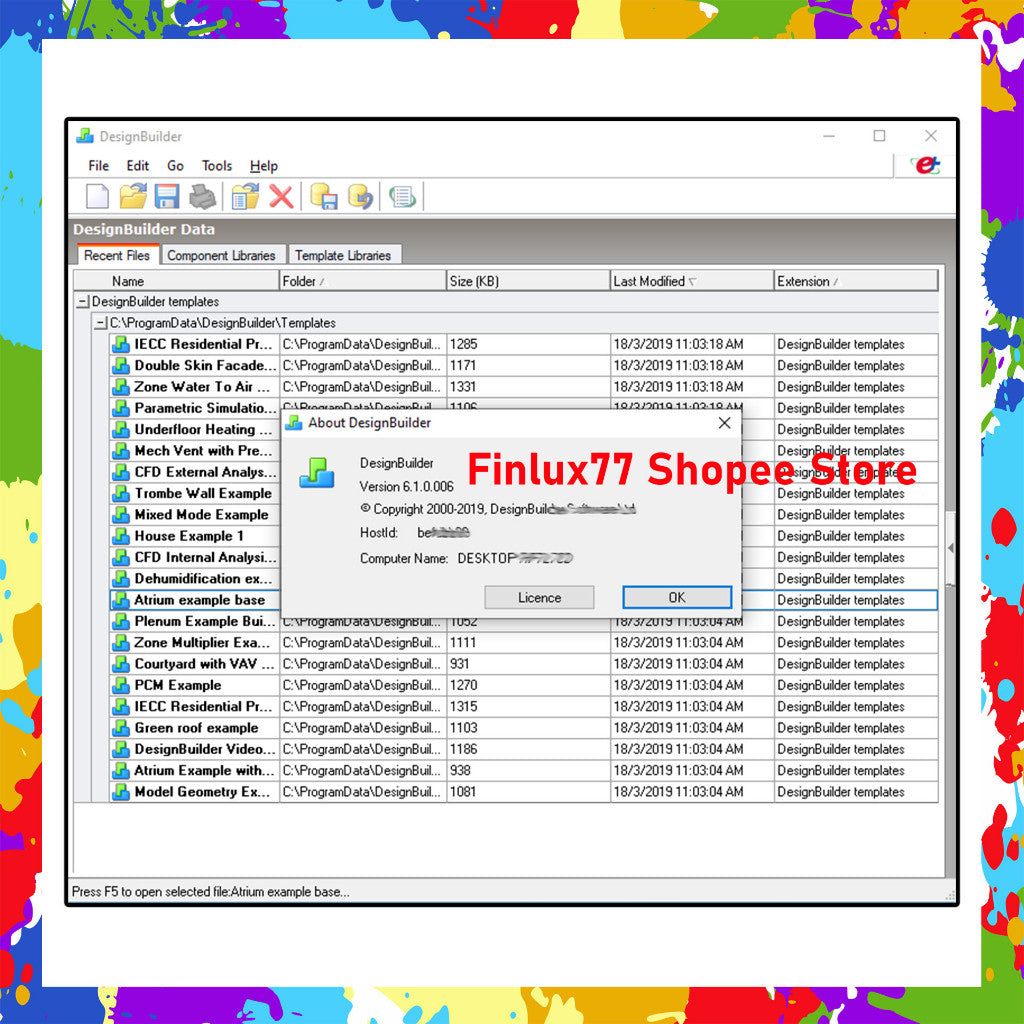The height and width of the screenshot is (1024, 1024).
Task: Collapse the DesignBuilder templates tree node
Action: pyautogui.click(x=81, y=301)
